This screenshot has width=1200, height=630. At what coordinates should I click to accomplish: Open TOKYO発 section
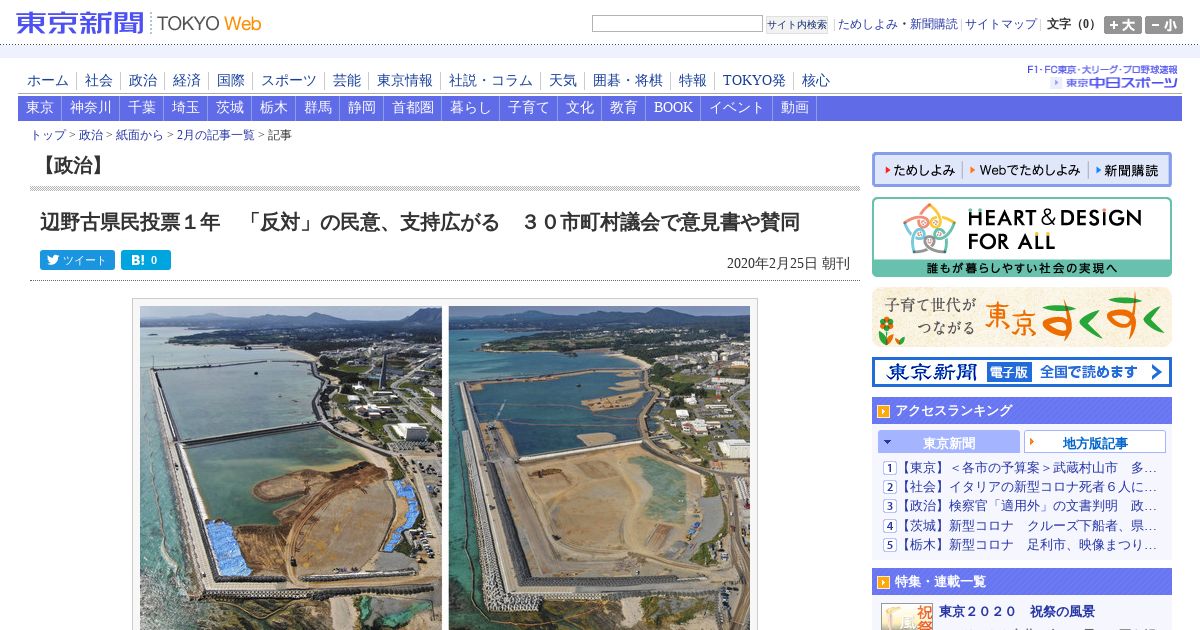(754, 80)
